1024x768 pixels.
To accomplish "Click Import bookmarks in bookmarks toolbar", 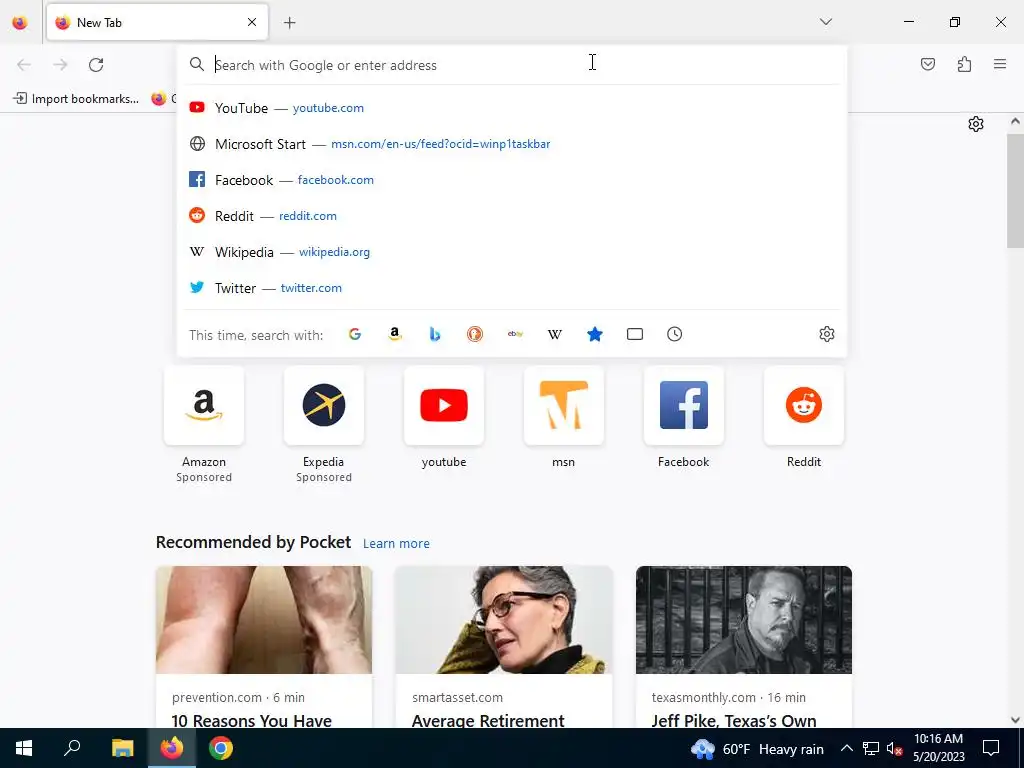I will tap(77, 99).
